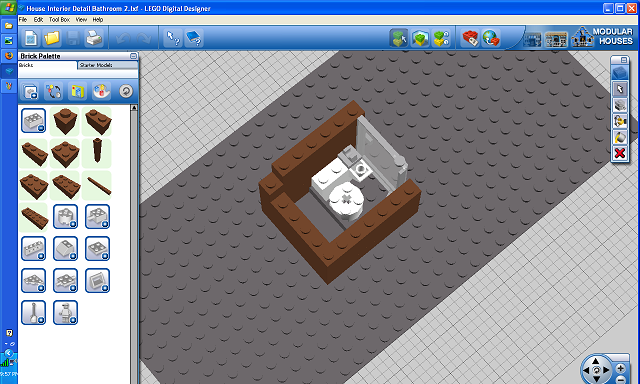Switch to Build mode with the green brick and cursor
This screenshot has height=384, width=640.
(x=399, y=38)
